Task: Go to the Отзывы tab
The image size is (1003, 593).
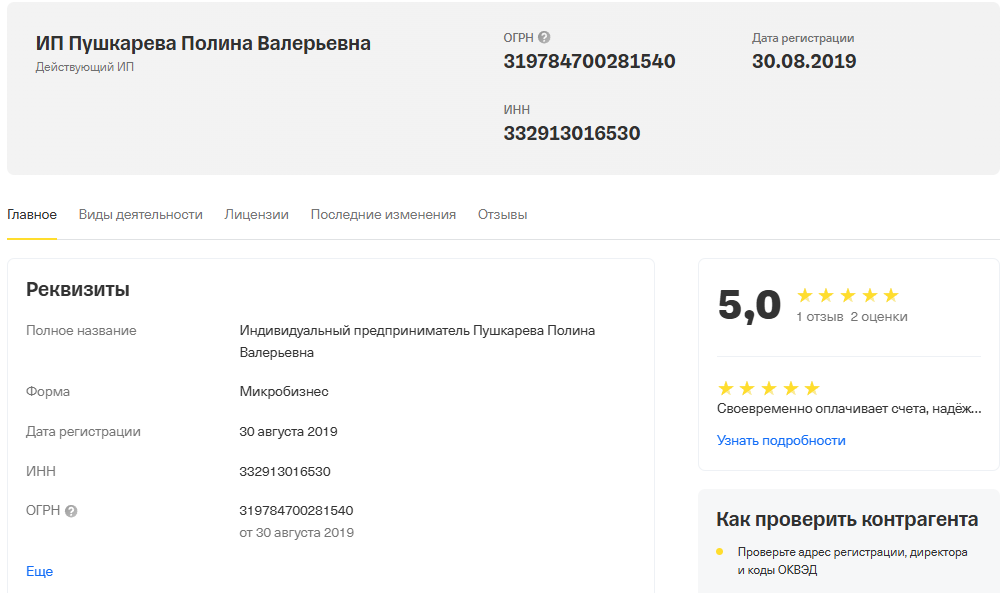Action: click(x=501, y=214)
